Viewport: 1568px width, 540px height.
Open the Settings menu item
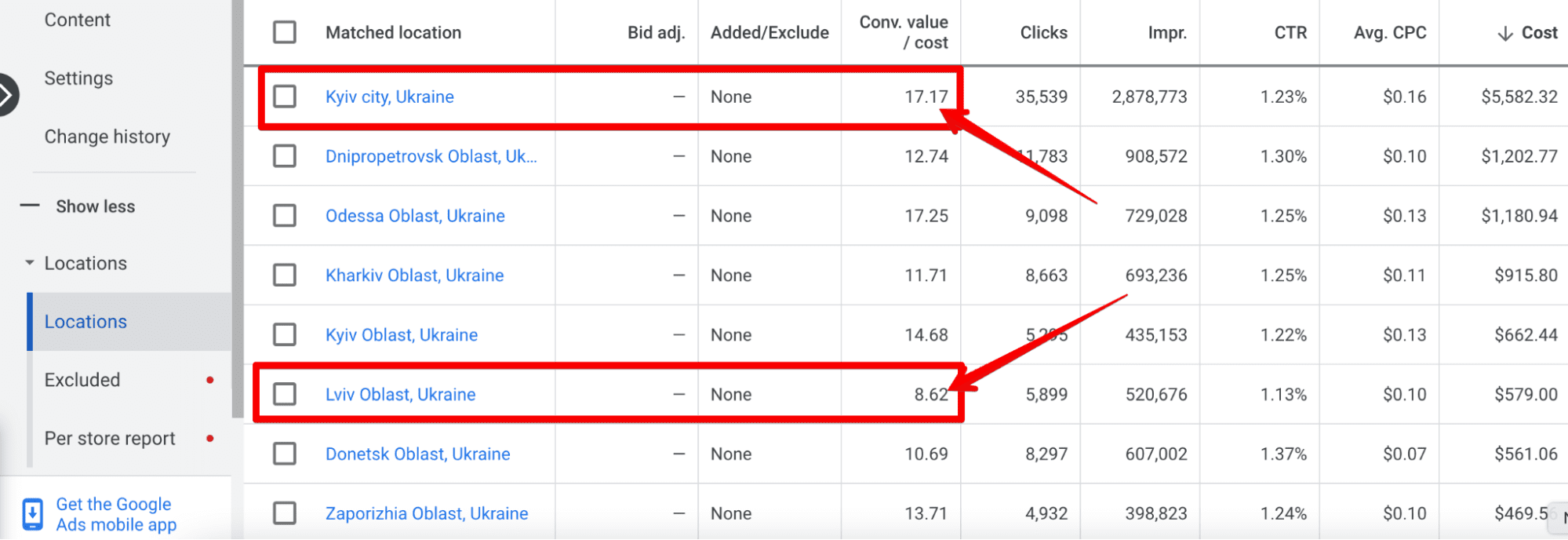click(78, 78)
